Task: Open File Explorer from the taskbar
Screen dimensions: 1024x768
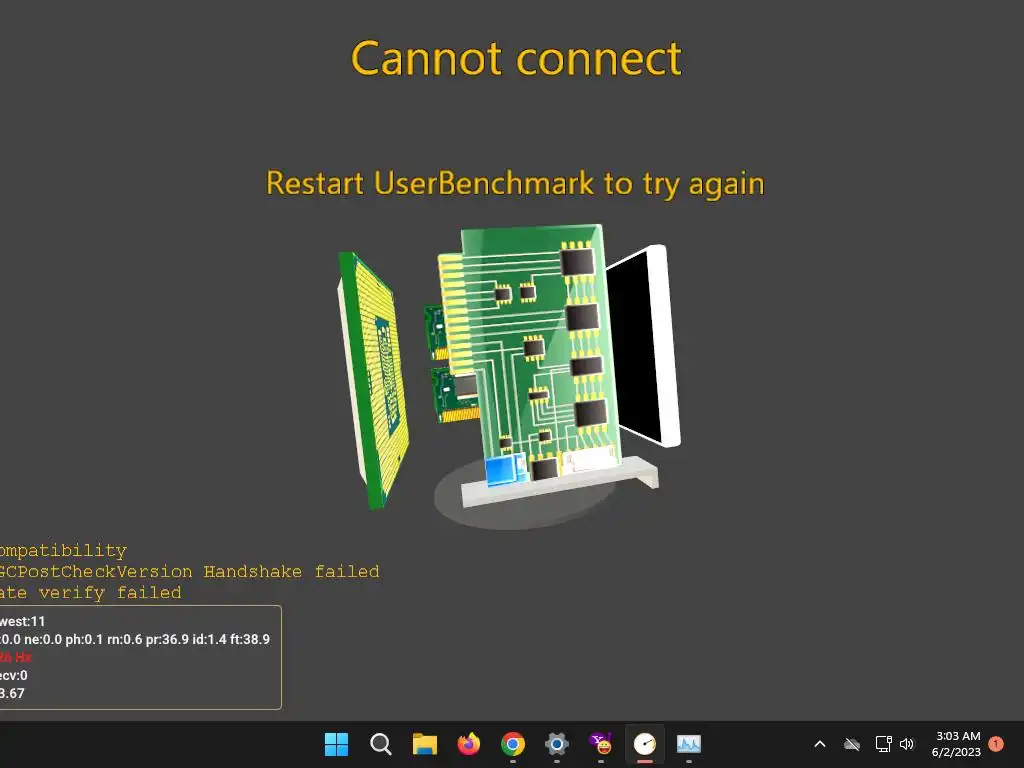Action: pos(424,744)
